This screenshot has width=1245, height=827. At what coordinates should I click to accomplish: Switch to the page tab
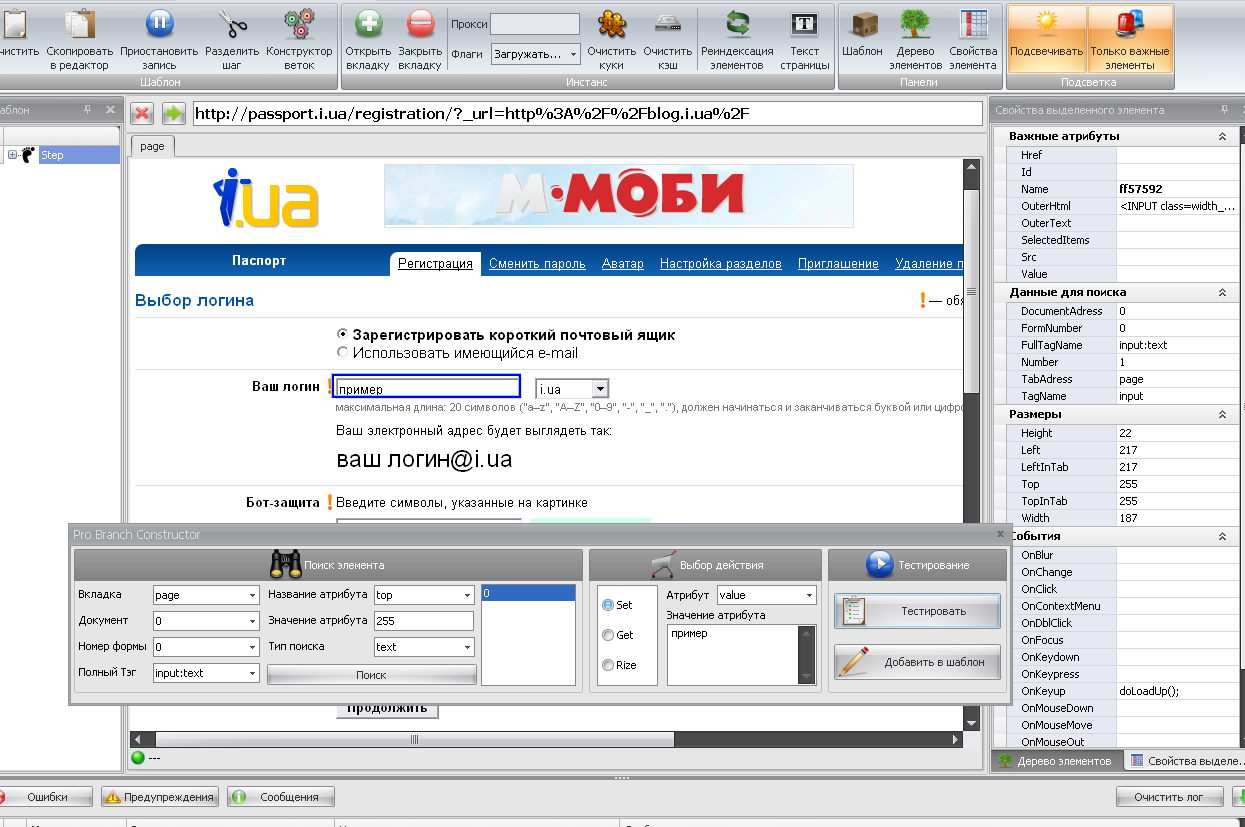[x=152, y=146]
